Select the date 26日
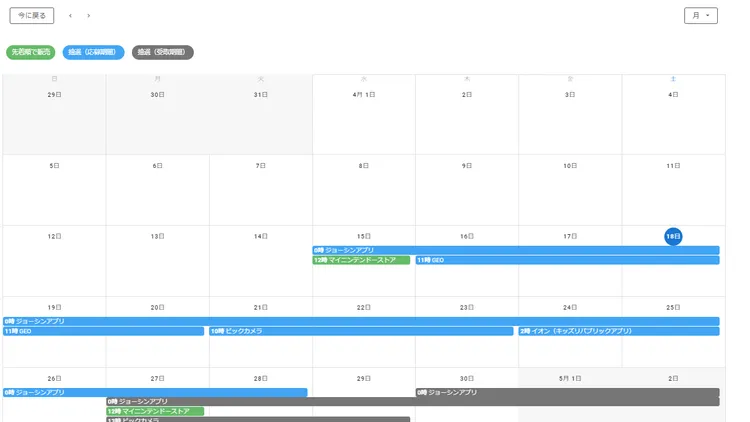The image size is (750, 422). [x=54, y=378]
